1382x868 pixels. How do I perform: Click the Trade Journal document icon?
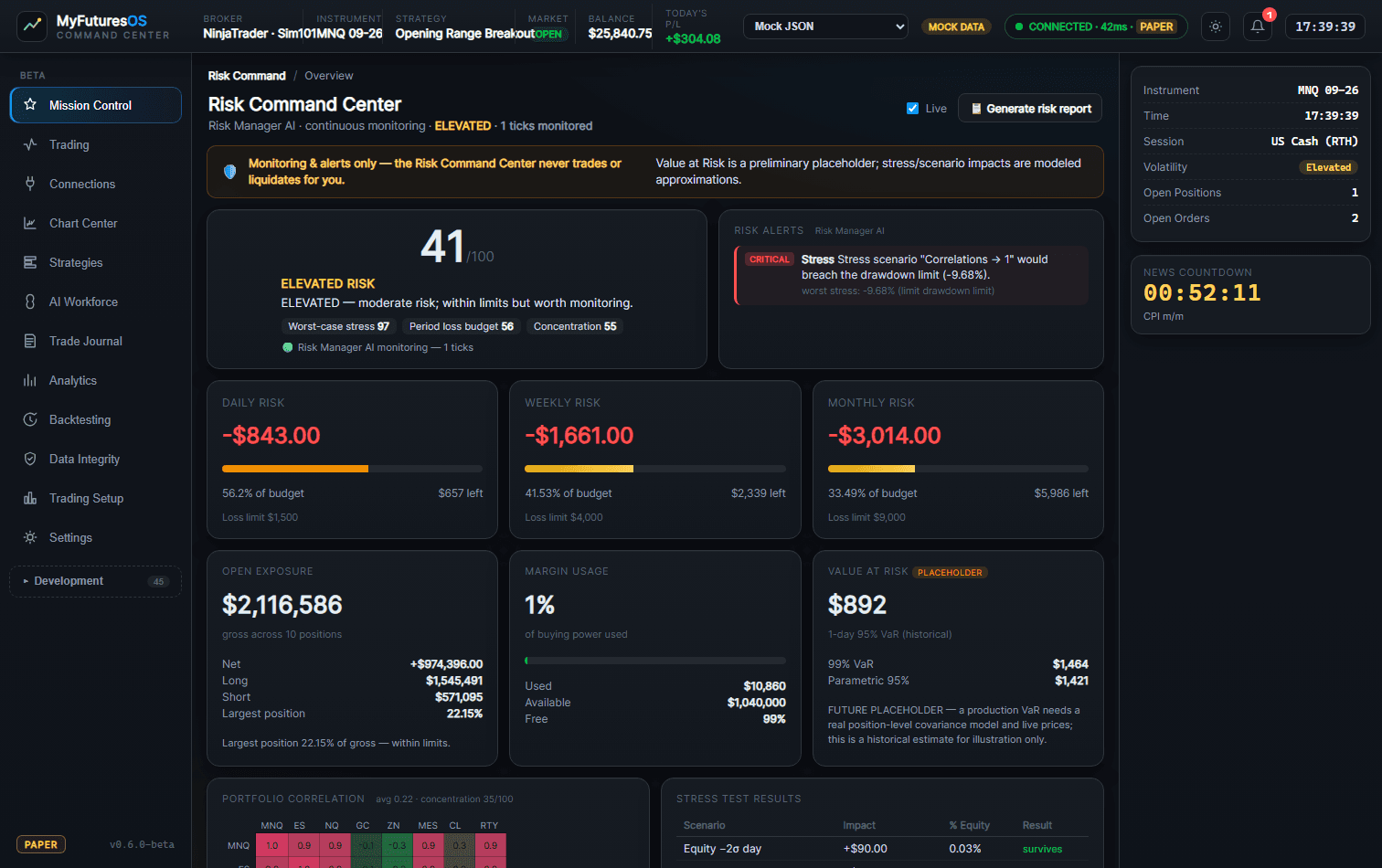30,341
